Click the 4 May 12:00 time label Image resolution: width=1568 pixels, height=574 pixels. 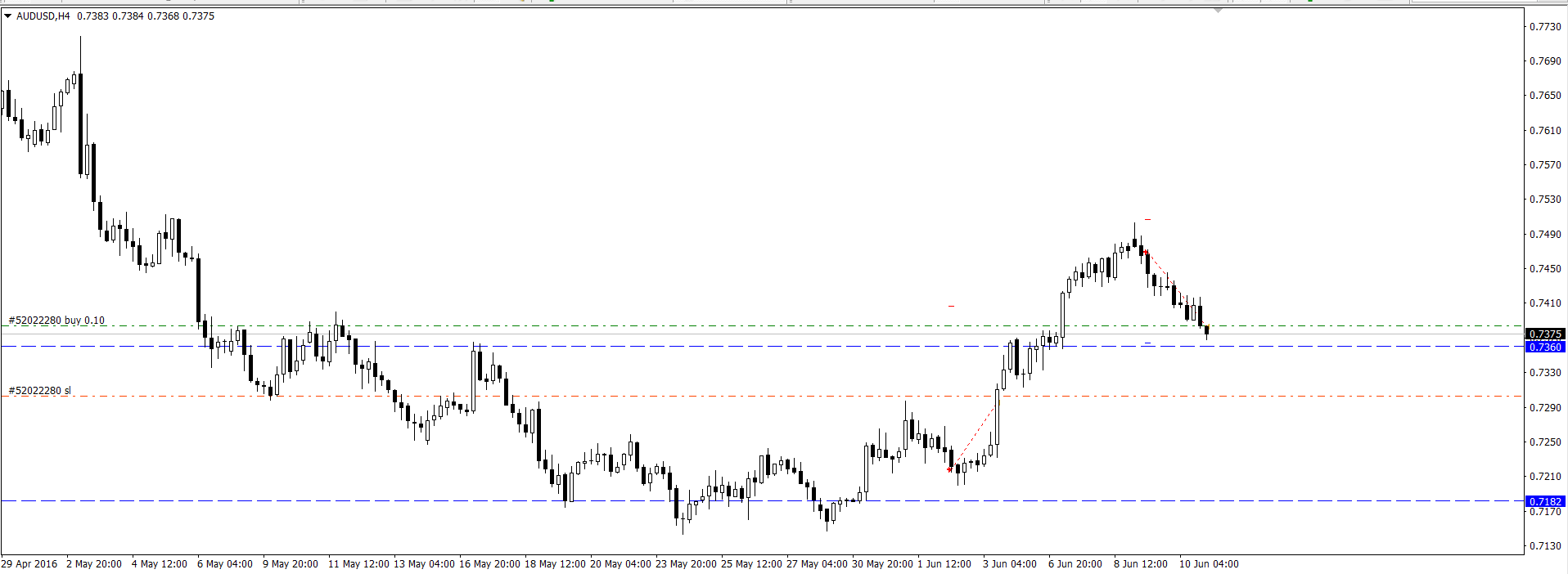tap(160, 563)
